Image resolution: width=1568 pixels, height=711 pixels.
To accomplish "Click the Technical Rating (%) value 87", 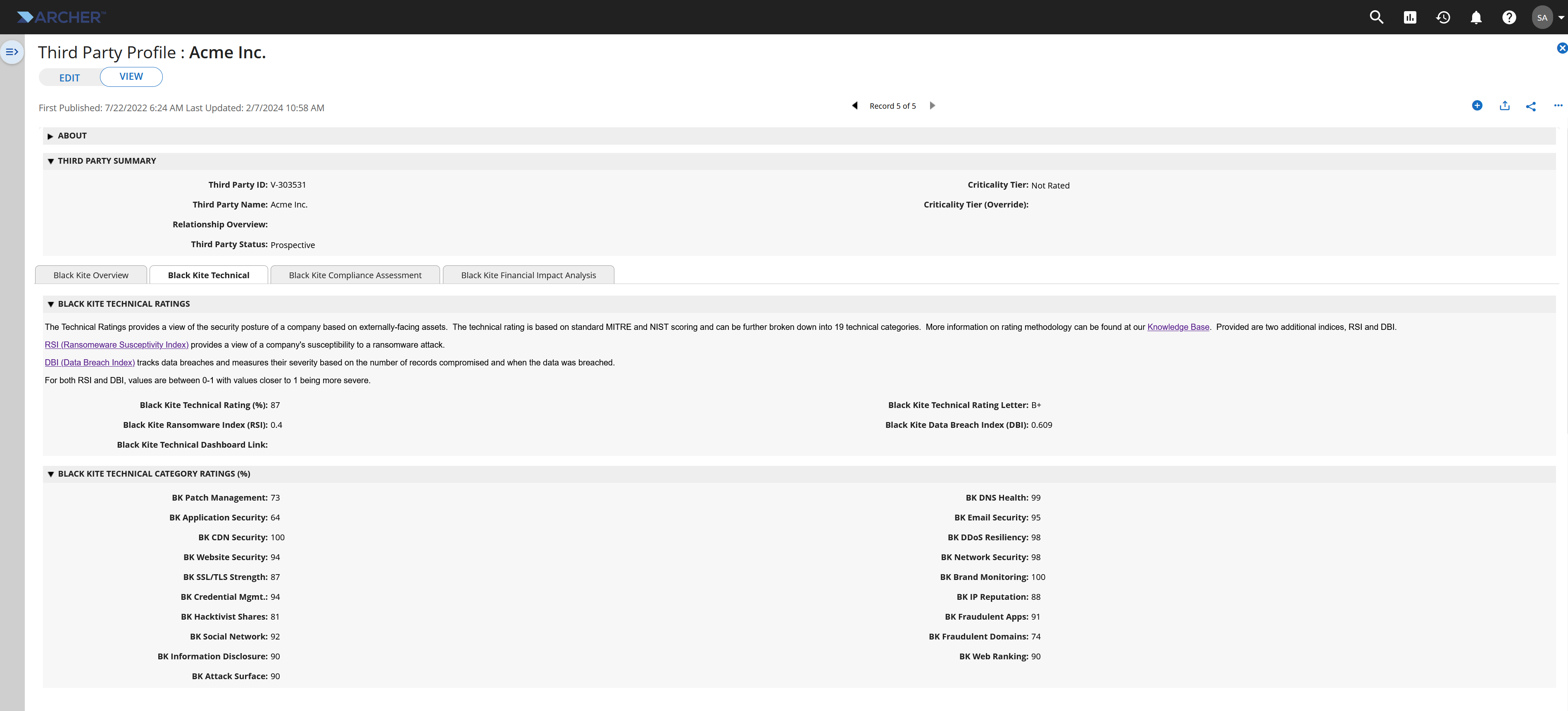I will (x=275, y=406).
